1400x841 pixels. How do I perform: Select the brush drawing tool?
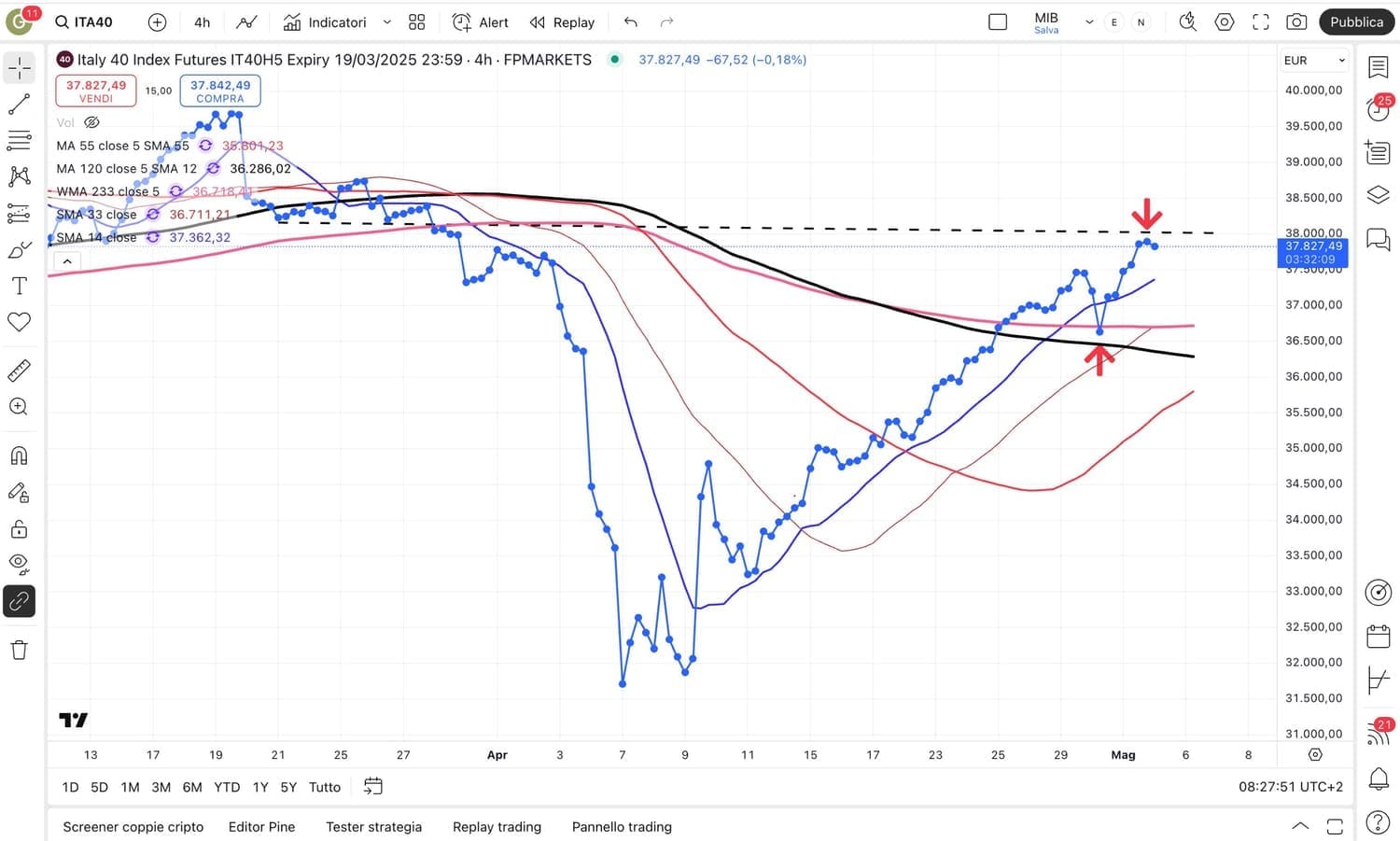[20, 250]
